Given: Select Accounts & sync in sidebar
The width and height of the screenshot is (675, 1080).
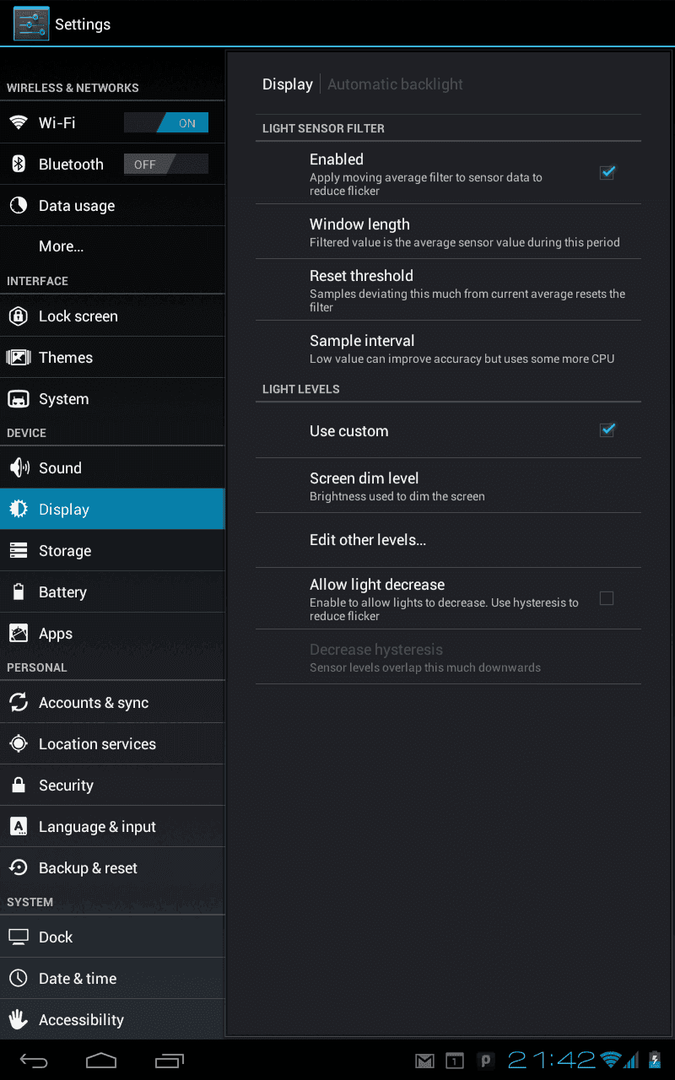Looking at the screenshot, I should 112,703.
